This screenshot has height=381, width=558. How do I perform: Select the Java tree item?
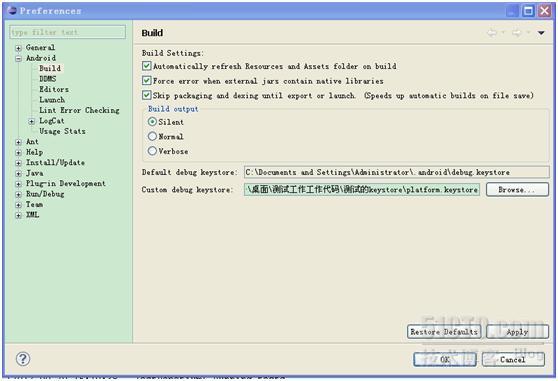pyautogui.click(x=35, y=173)
